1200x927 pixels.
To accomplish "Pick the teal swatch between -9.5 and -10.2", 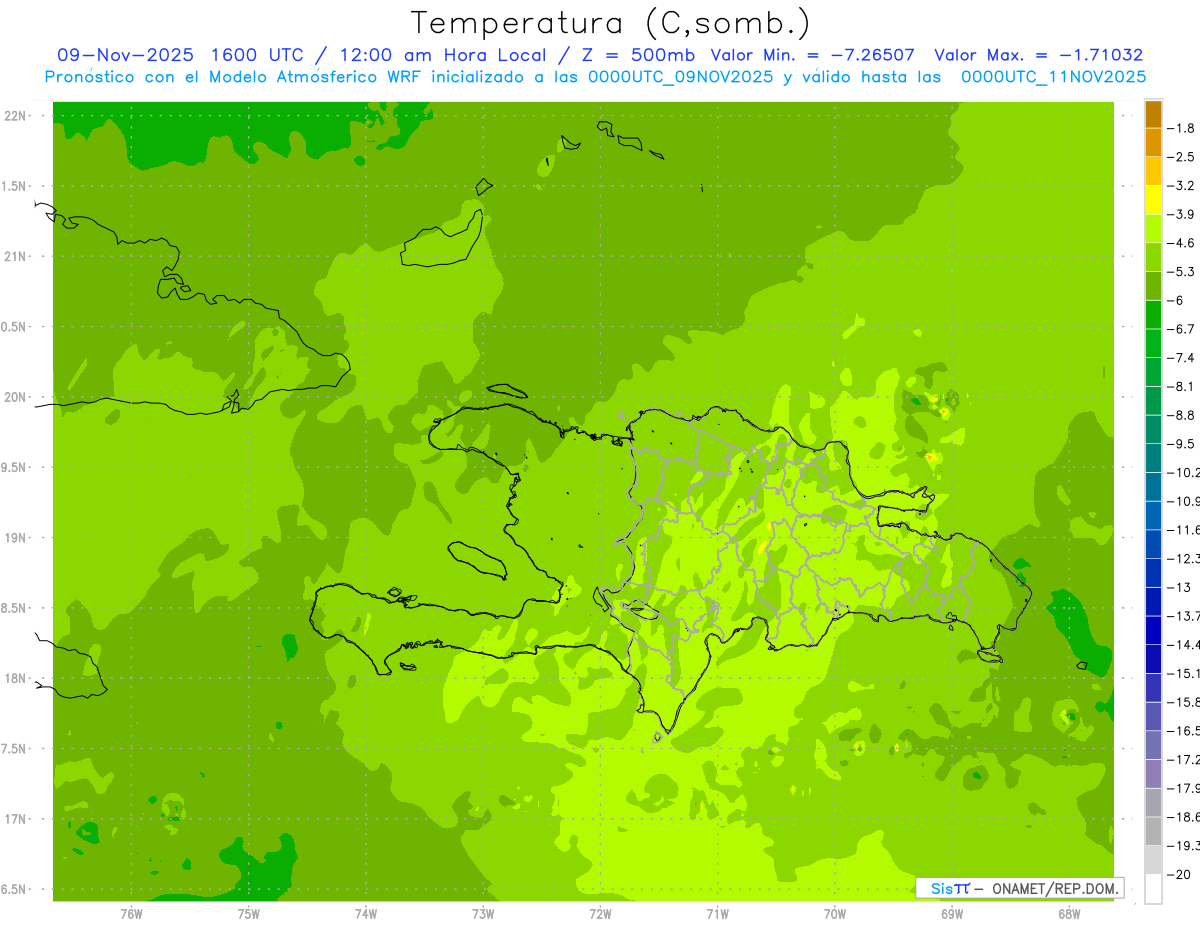I will pyautogui.click(x=1153, y=458).
